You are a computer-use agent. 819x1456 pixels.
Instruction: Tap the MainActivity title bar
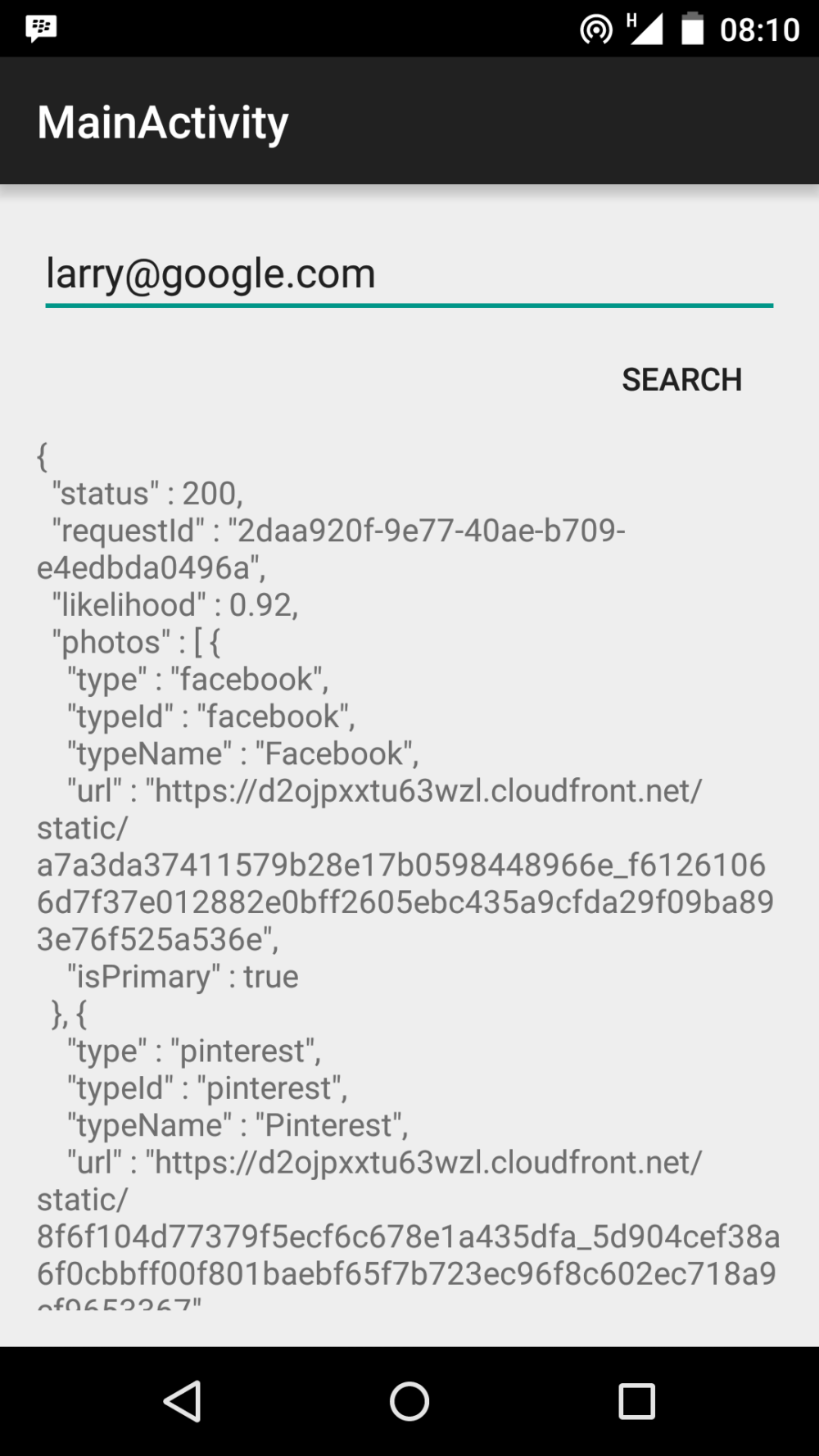162,120
